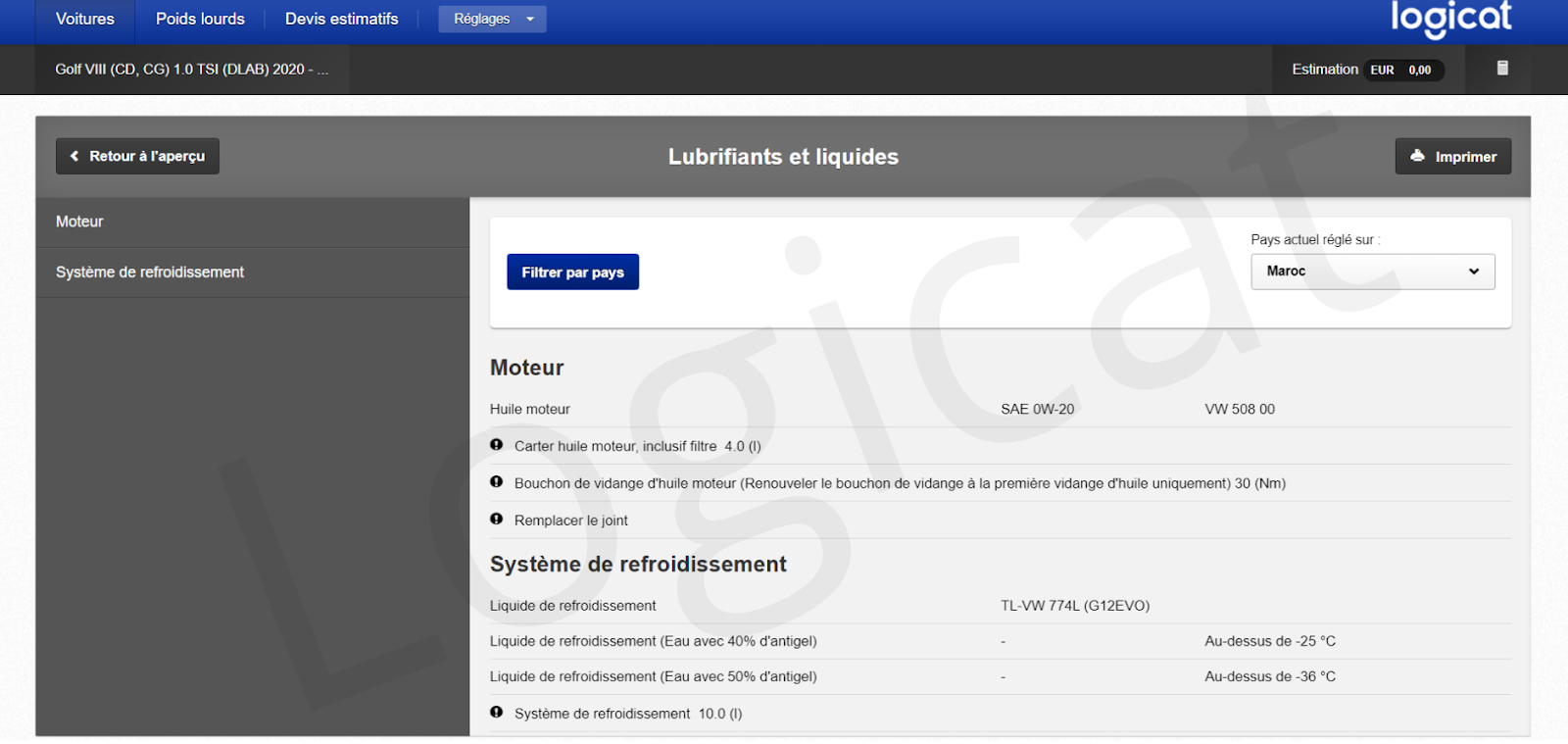This screenshot has height=744, width=1568.
Task: Switch to the Poids lourds tab
Action: [200, 19]
